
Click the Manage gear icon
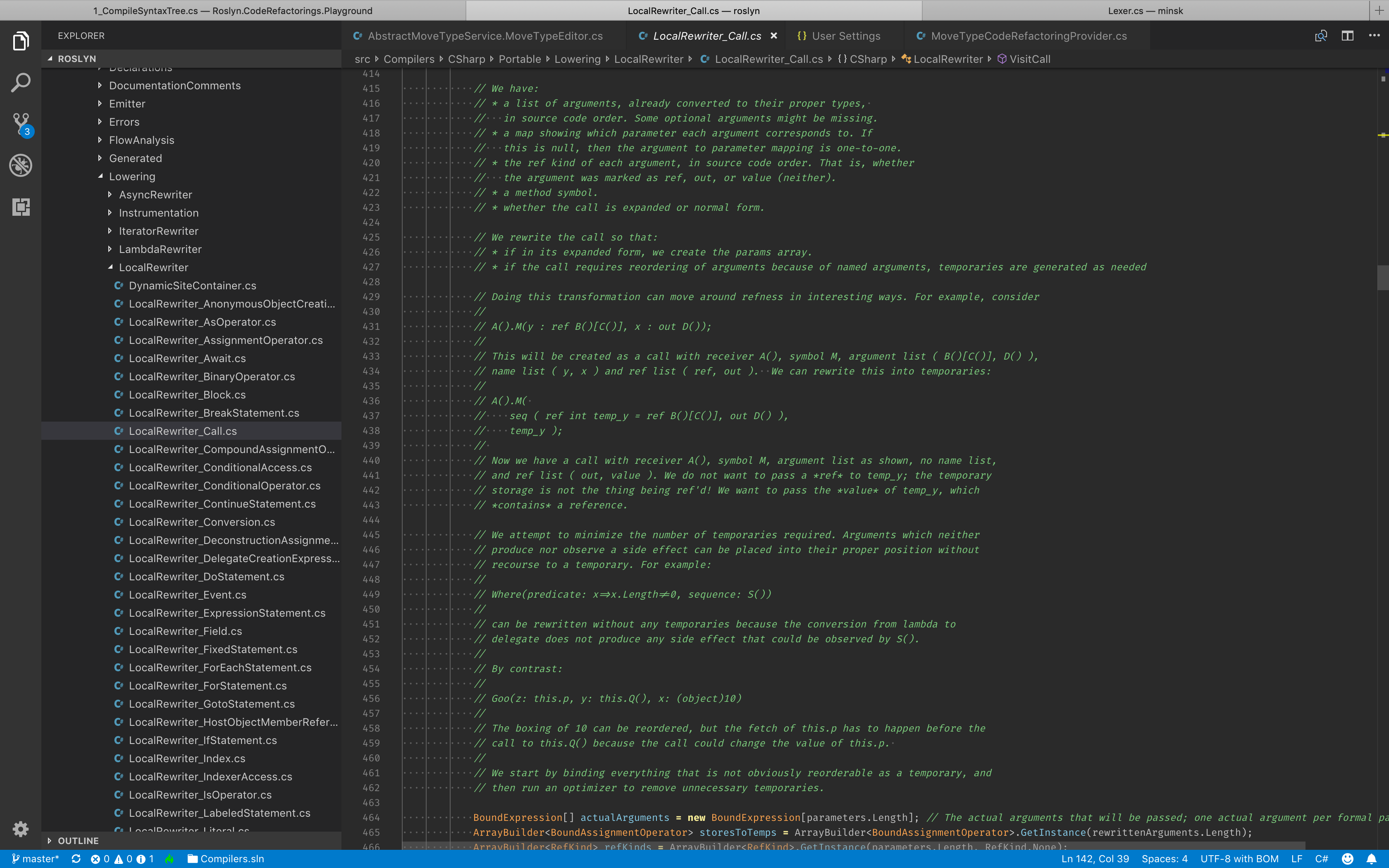(21, 828)
